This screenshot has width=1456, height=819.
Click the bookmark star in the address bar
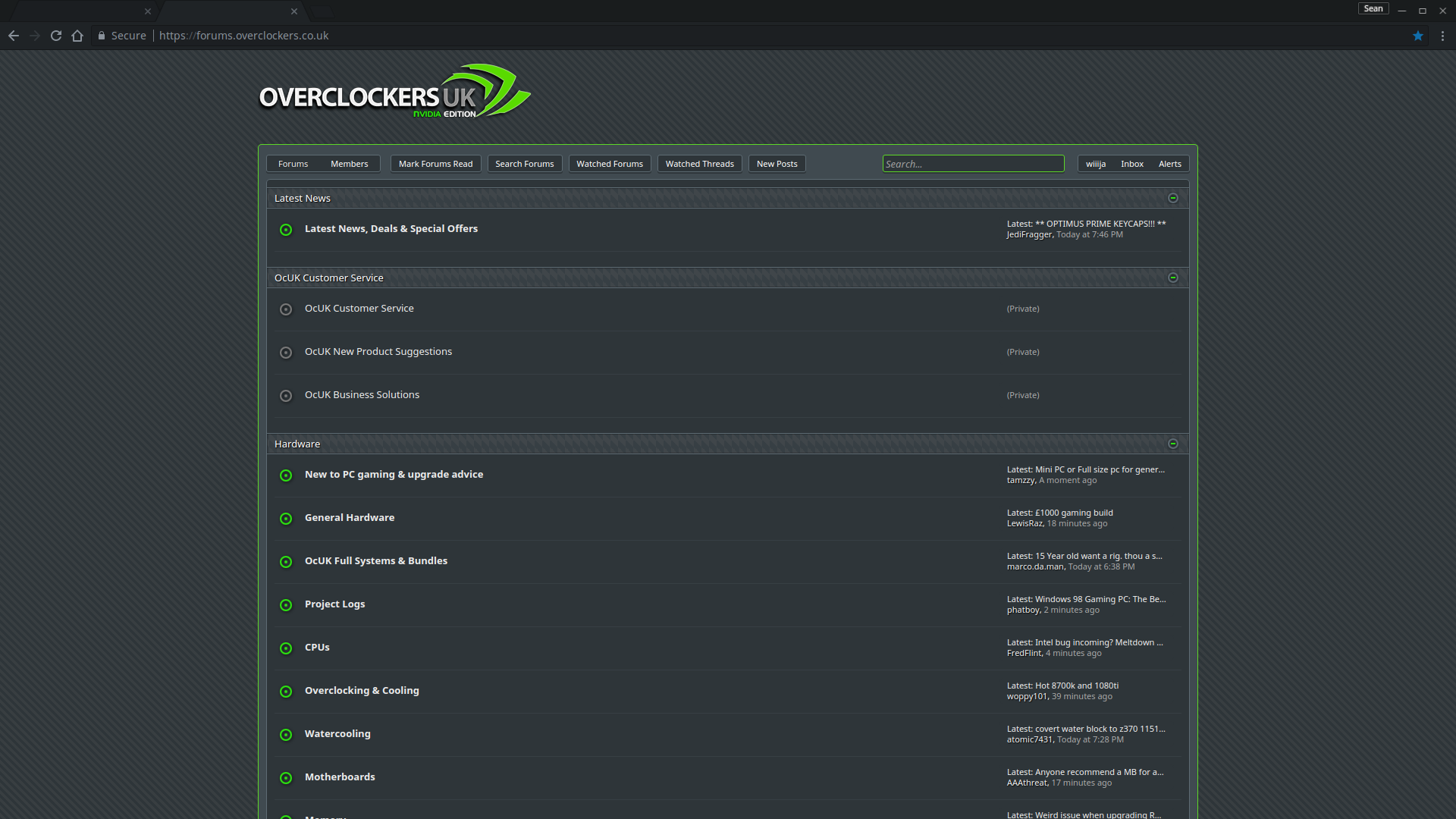(x=1418, y=36)
